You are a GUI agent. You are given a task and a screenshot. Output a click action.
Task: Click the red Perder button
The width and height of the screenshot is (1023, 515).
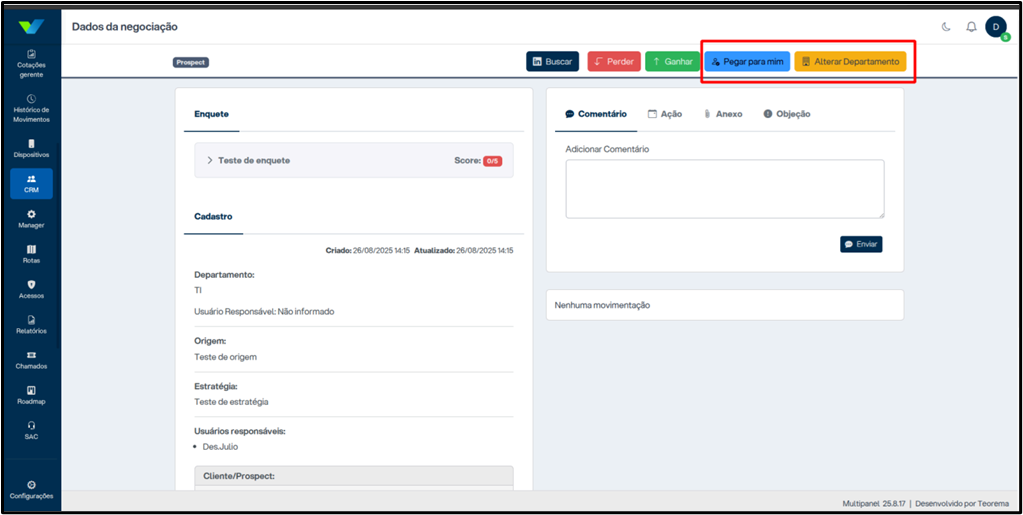[x=614, y=61]
